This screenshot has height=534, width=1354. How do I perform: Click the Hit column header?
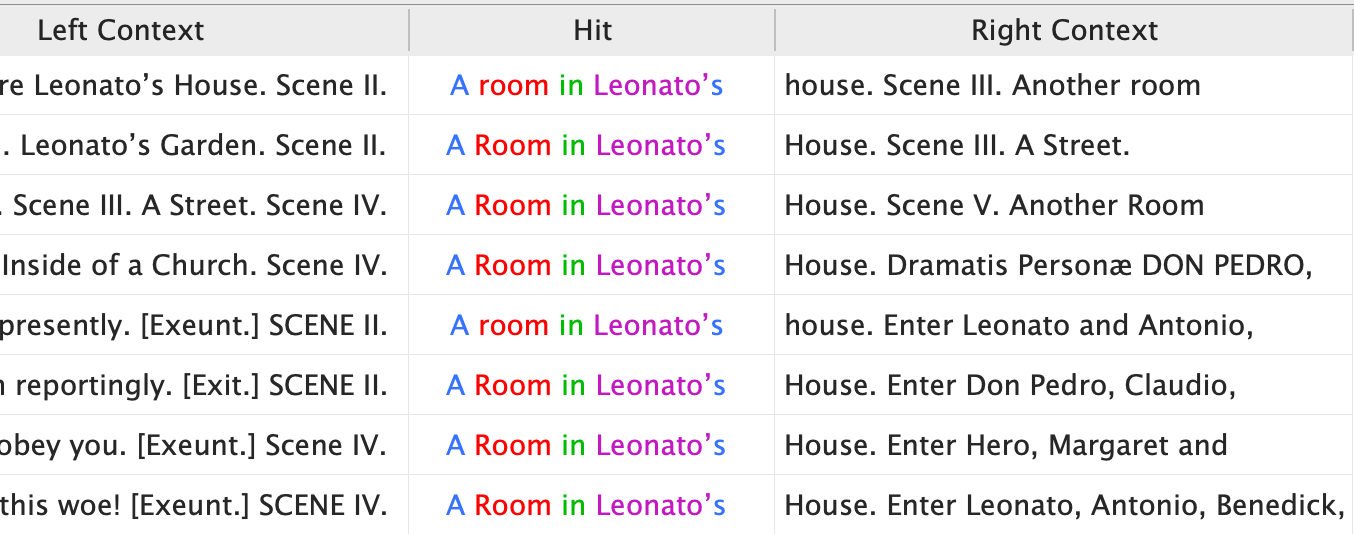pyautogui.click(x=592, y=31)
